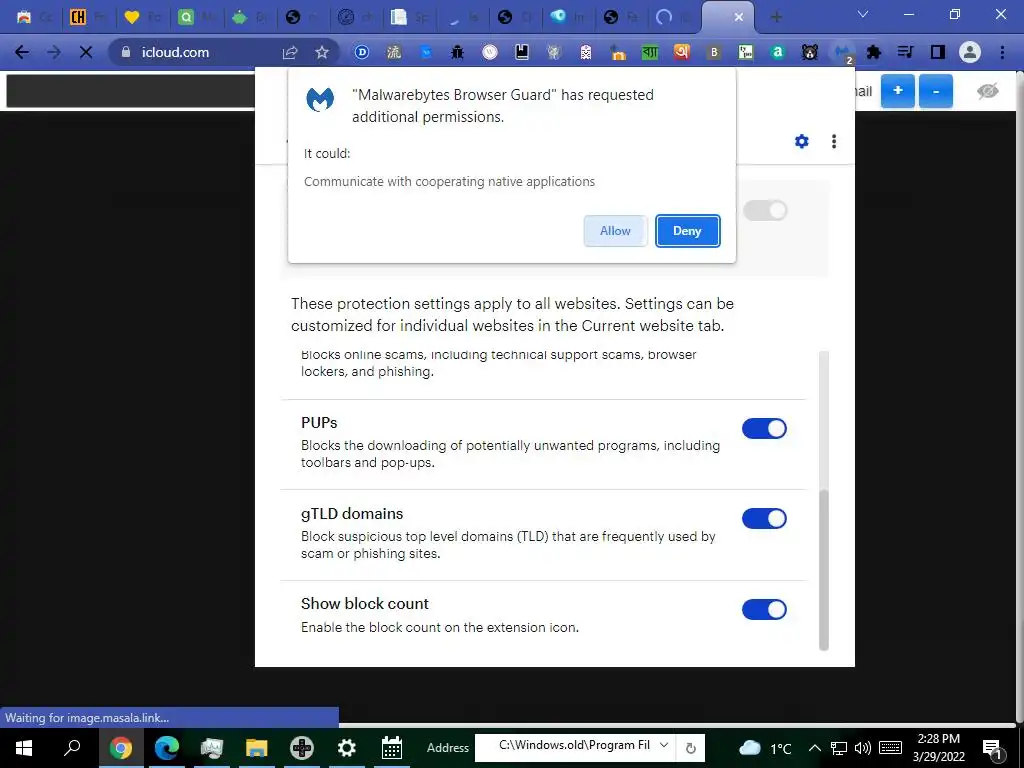This screenshot has width=1024, height=768.
Task: Refresh the taskbar address toolbar
Action: tap(691, 748)
